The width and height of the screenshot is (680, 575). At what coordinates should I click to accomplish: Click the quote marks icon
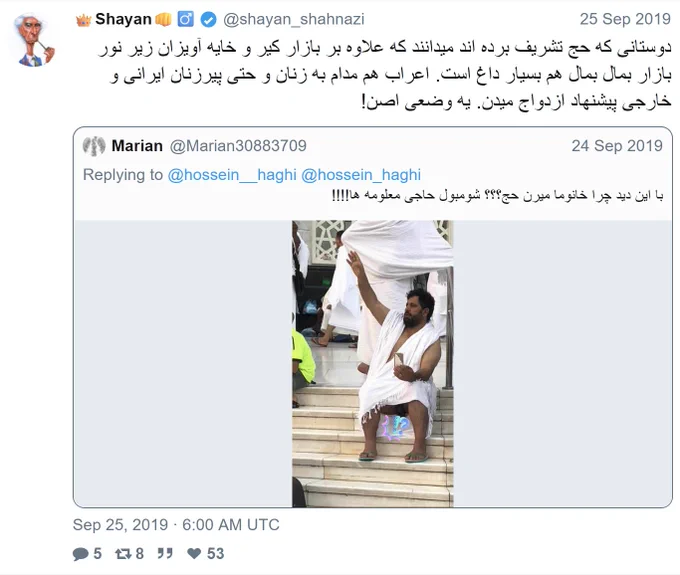pos(165,553)
